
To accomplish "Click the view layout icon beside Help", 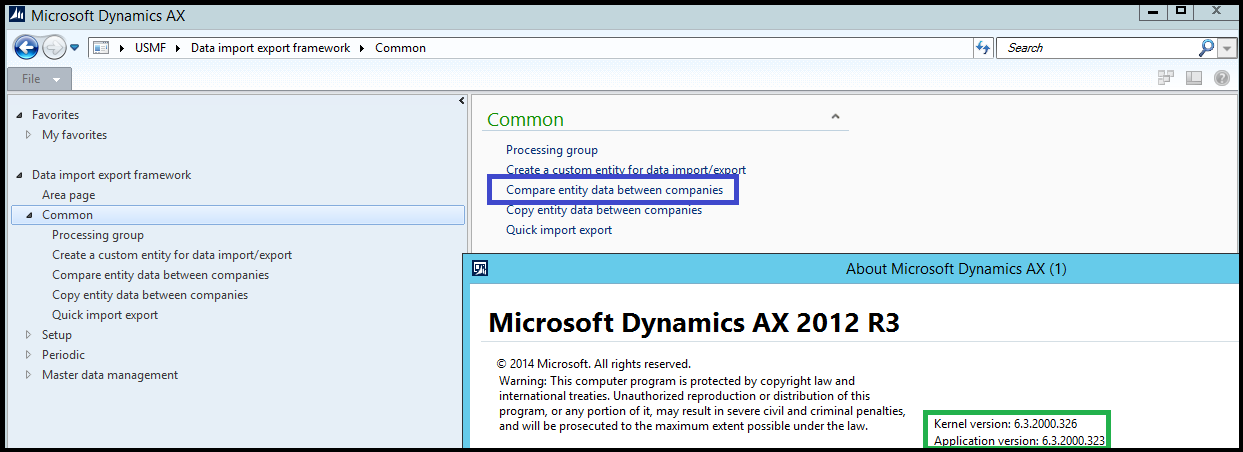I will click(x=1193, y=78).
